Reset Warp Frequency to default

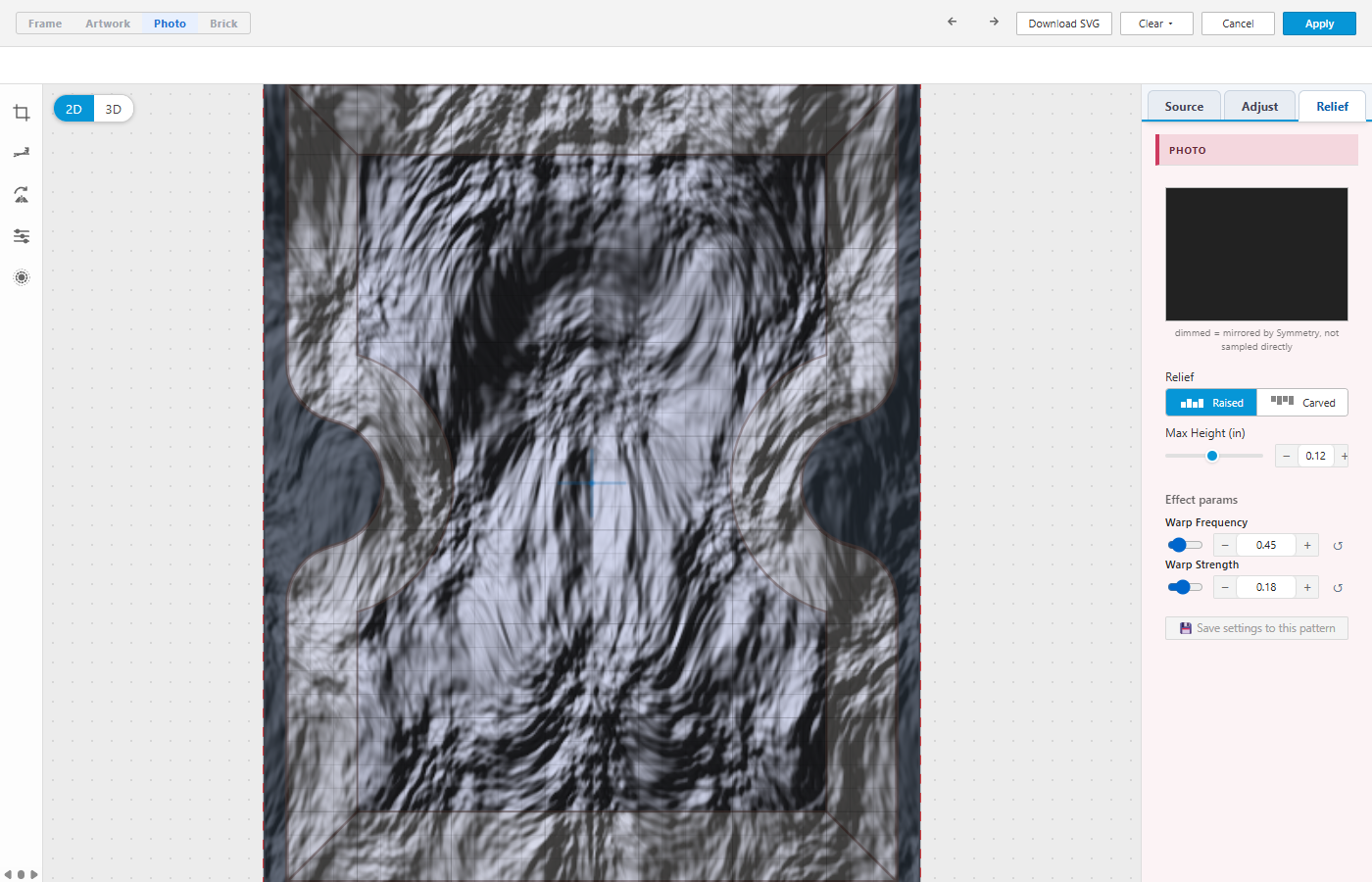pos(1338,546)
